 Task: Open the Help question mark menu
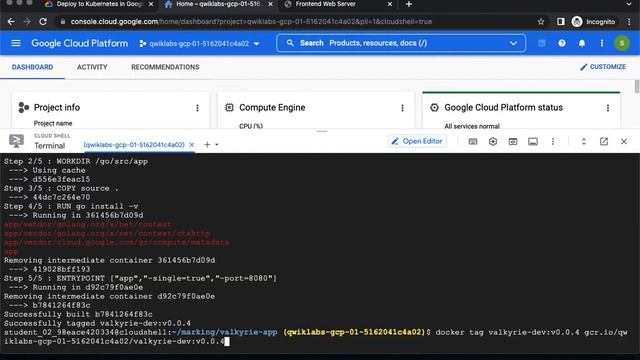pos(562,43)
